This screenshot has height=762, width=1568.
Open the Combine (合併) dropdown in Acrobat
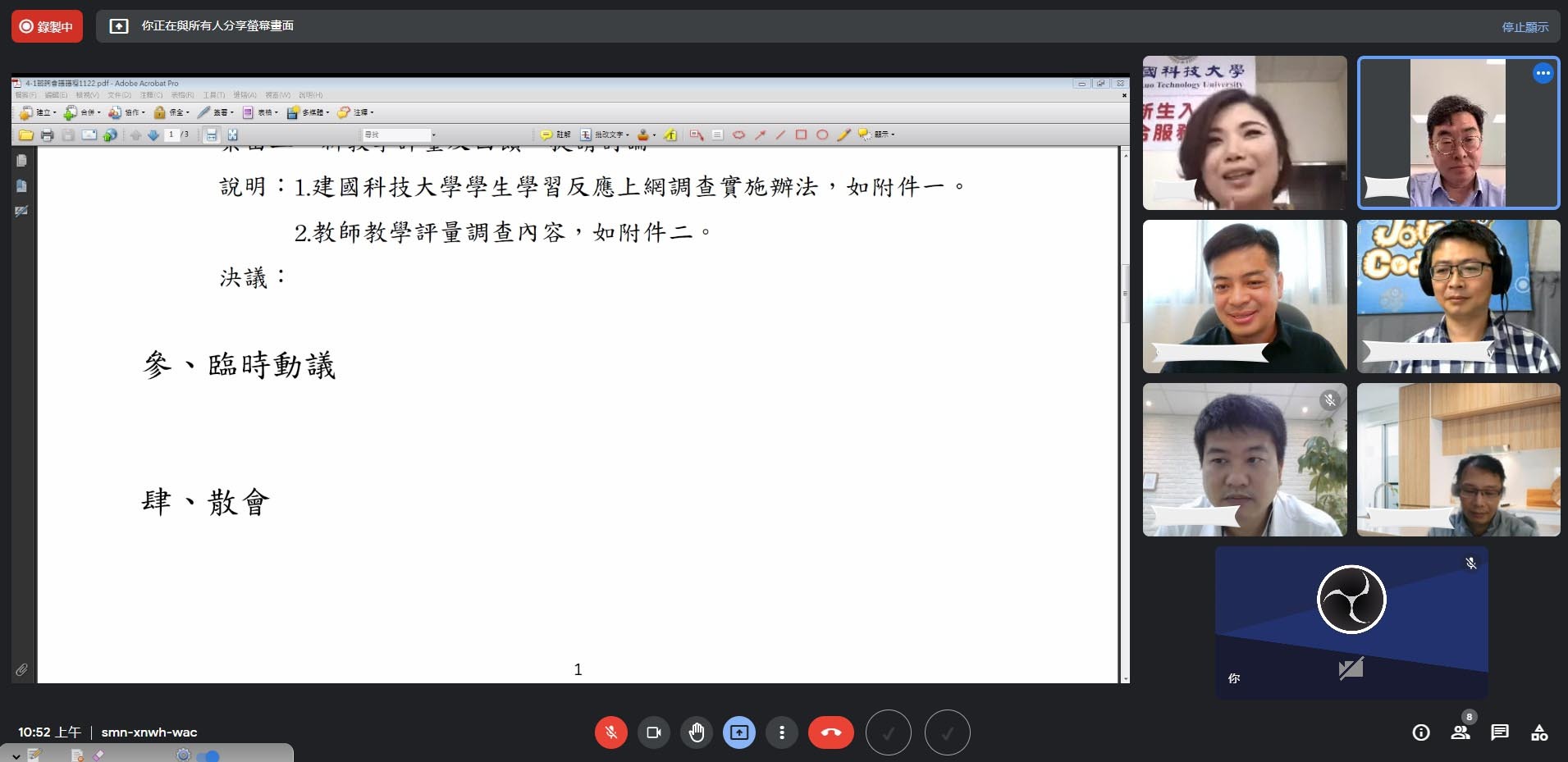82,112
